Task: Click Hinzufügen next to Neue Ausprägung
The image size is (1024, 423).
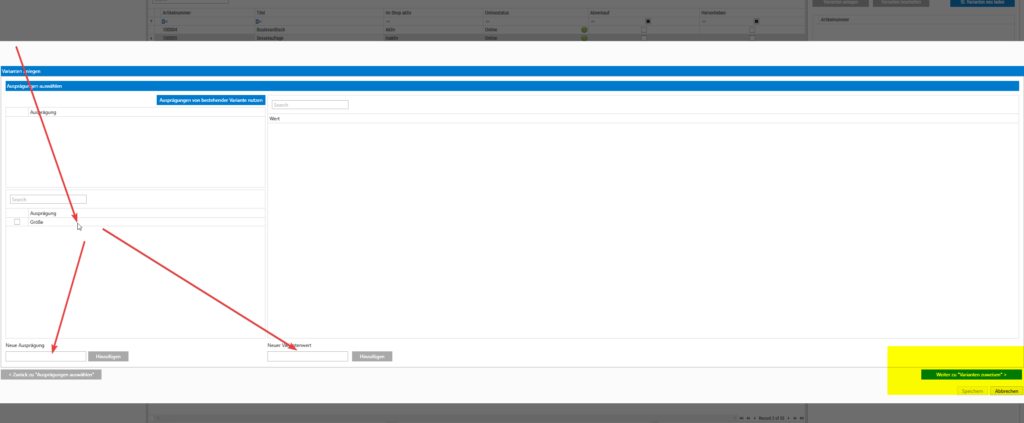Action: pos(108,356)
